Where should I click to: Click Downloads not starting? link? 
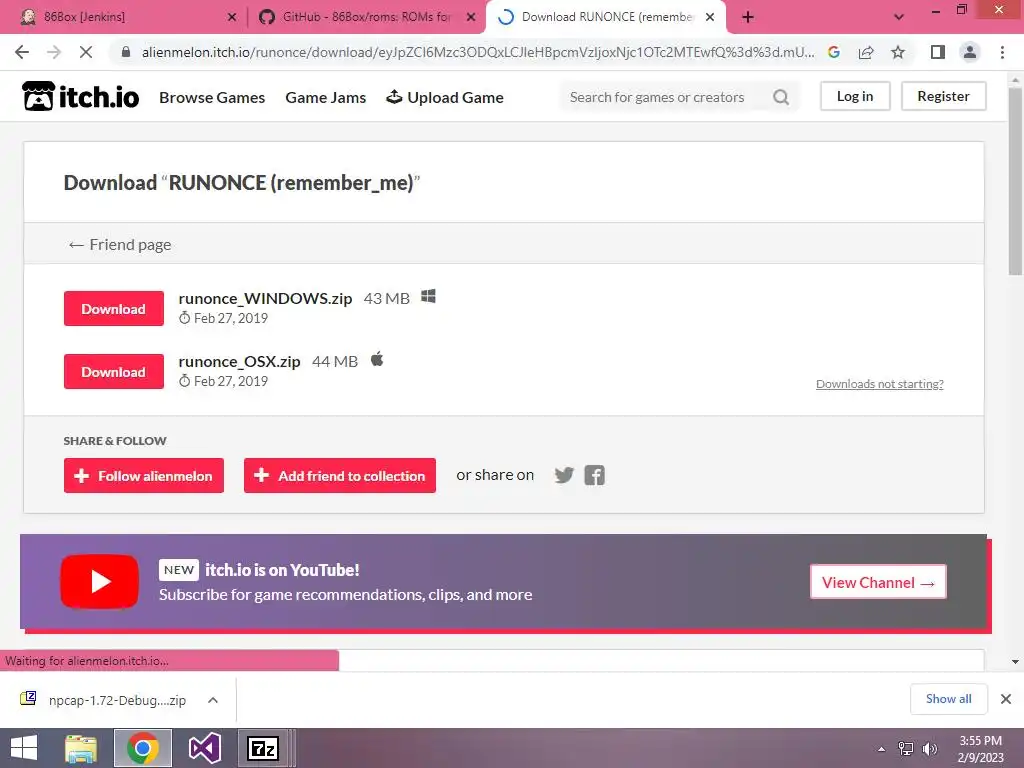[x=880, y=384]
